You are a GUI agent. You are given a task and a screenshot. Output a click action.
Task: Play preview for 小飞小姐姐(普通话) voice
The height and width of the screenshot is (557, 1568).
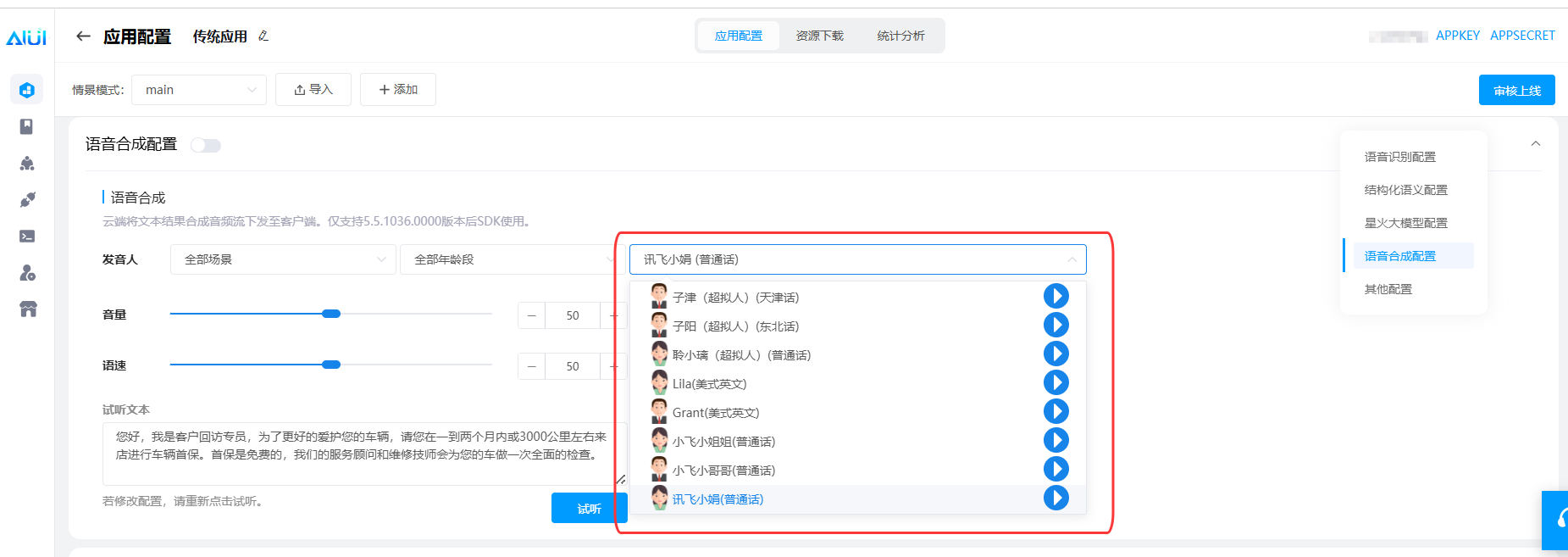tap(1055, 440)
